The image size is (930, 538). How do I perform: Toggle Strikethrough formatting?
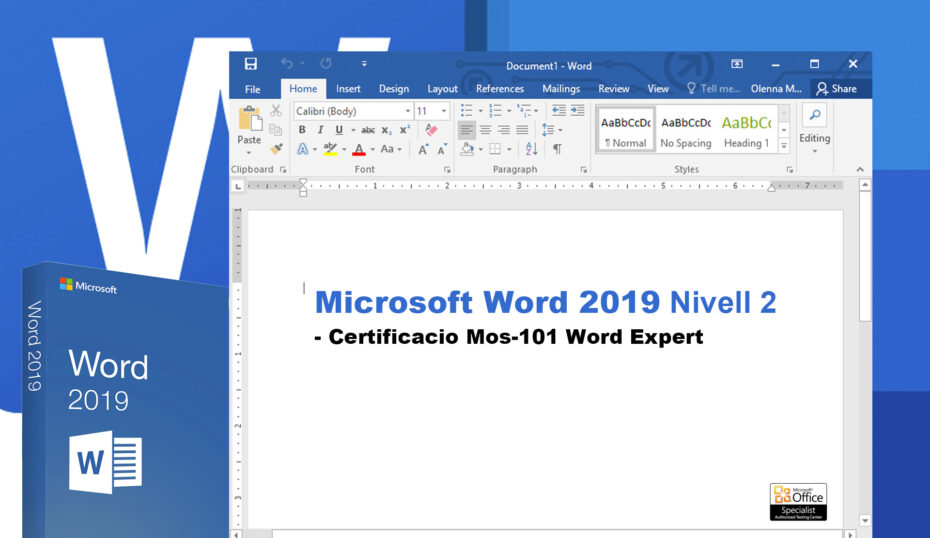click(x=368, y=130)
